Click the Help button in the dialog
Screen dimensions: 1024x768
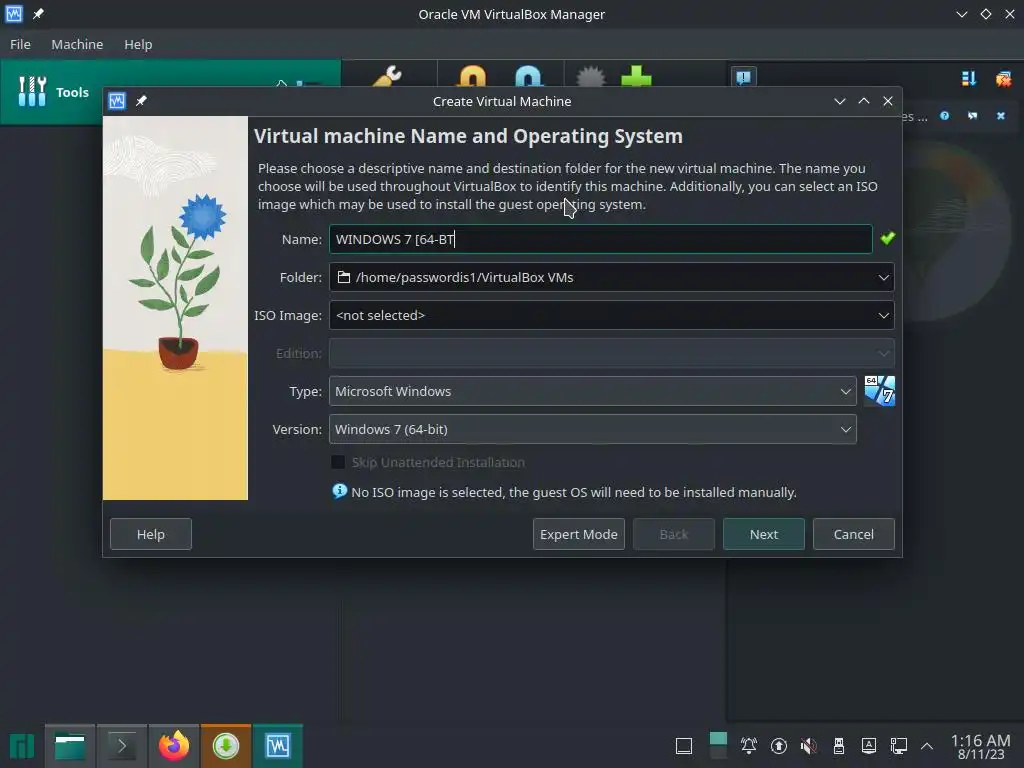[x=151, y=534]
